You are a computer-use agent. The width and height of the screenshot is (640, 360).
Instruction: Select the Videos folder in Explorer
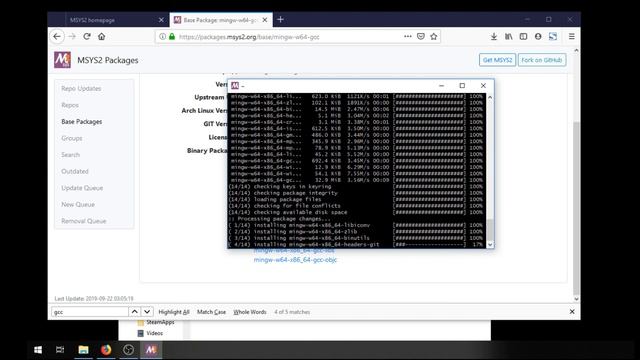point(151,333)
